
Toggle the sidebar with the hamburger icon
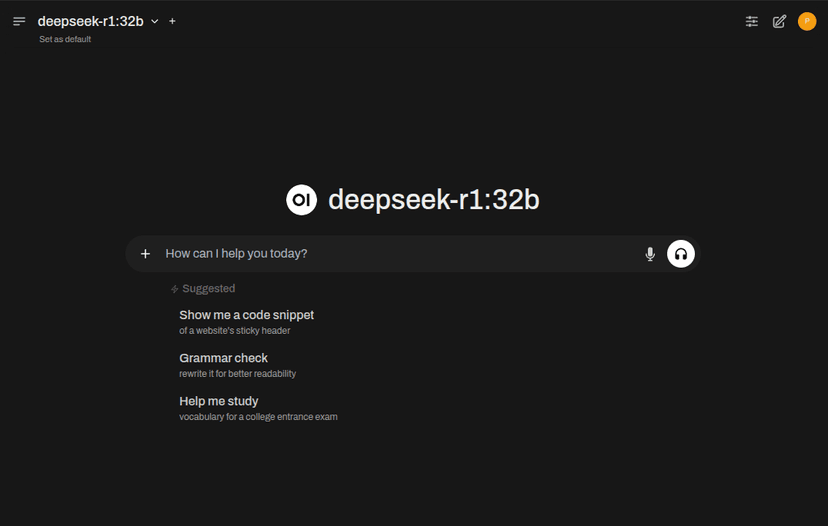pos(19,21)
